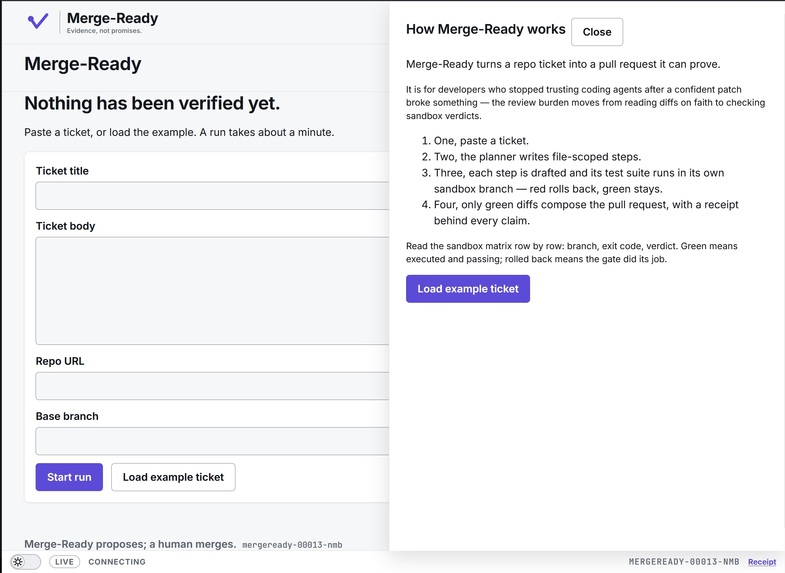Focus the Repo URL field

(x=212, y=386)
